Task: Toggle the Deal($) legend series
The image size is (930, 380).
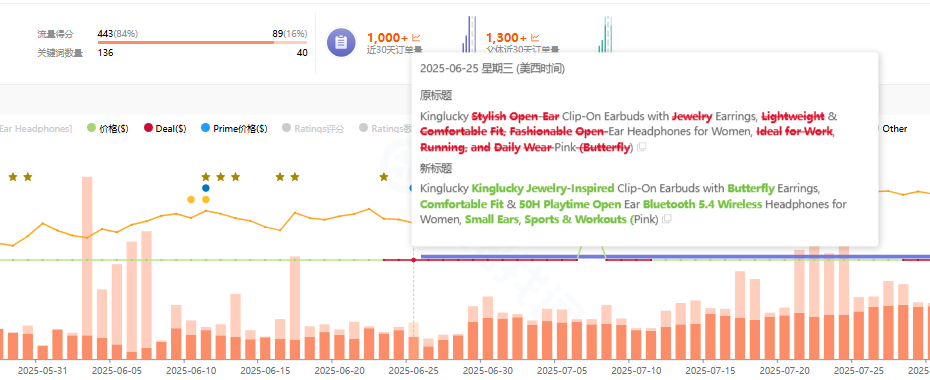Action: (165, 128)
